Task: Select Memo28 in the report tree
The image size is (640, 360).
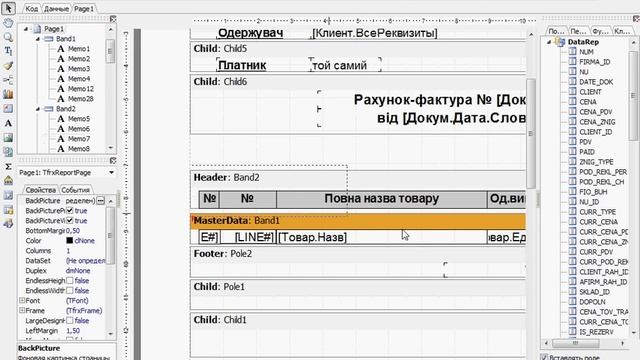Action: (80, 99)
